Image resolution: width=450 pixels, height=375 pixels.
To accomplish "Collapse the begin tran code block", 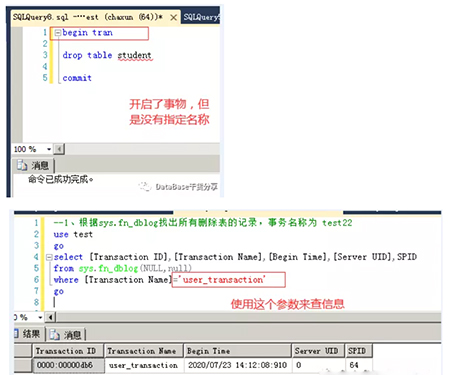I will tap(58, 33).
